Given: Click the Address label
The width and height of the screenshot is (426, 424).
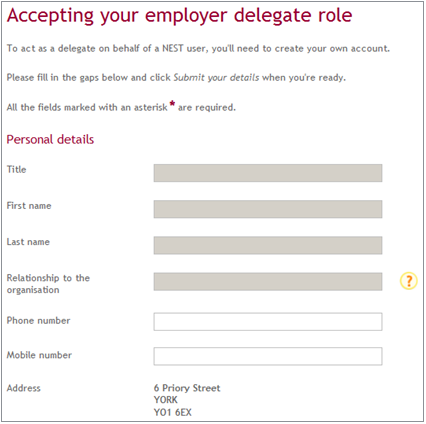Looking at the screenshot, I should tap(24, 388).
